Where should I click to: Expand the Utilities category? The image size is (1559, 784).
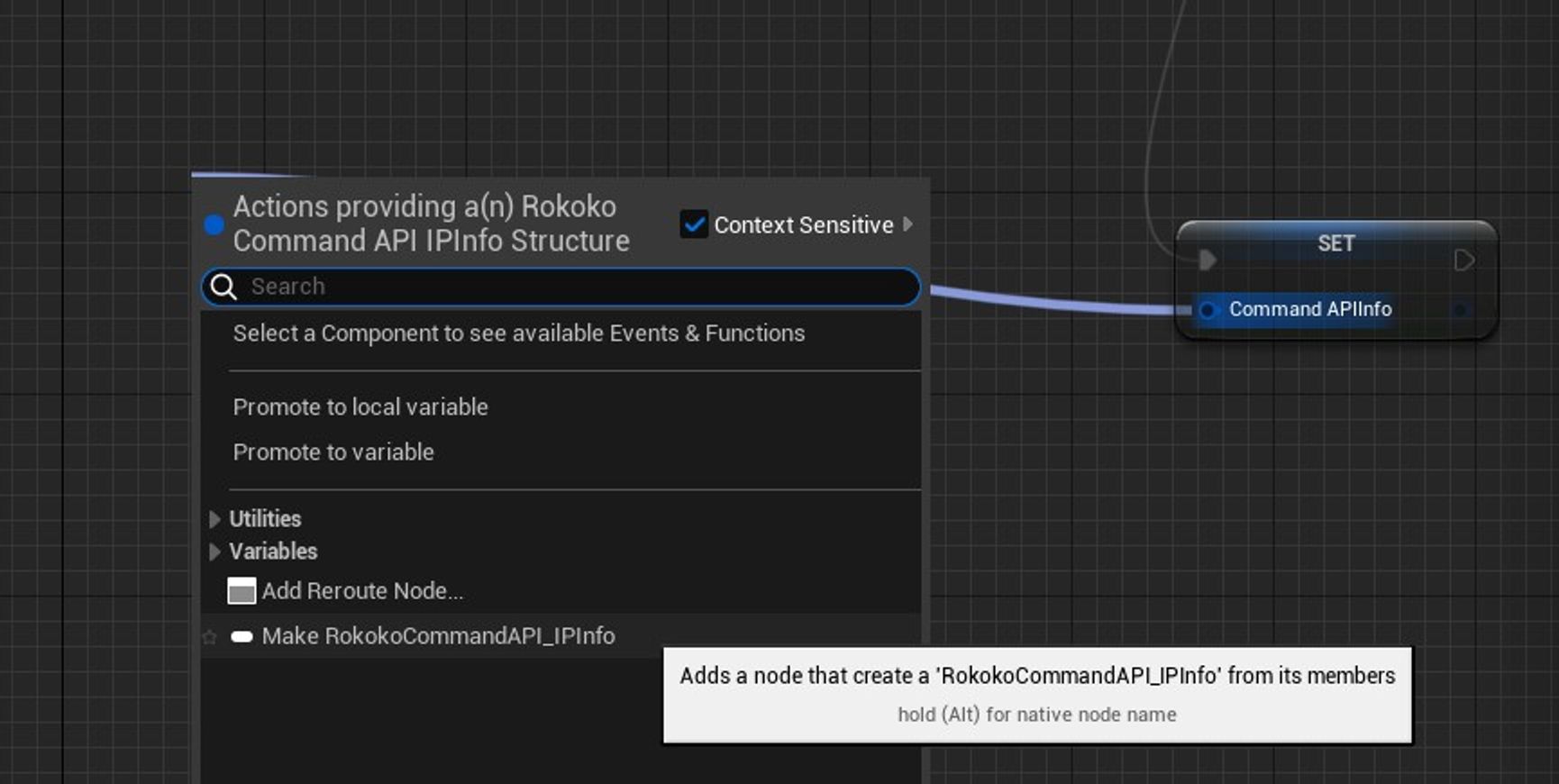pos(214,519)
